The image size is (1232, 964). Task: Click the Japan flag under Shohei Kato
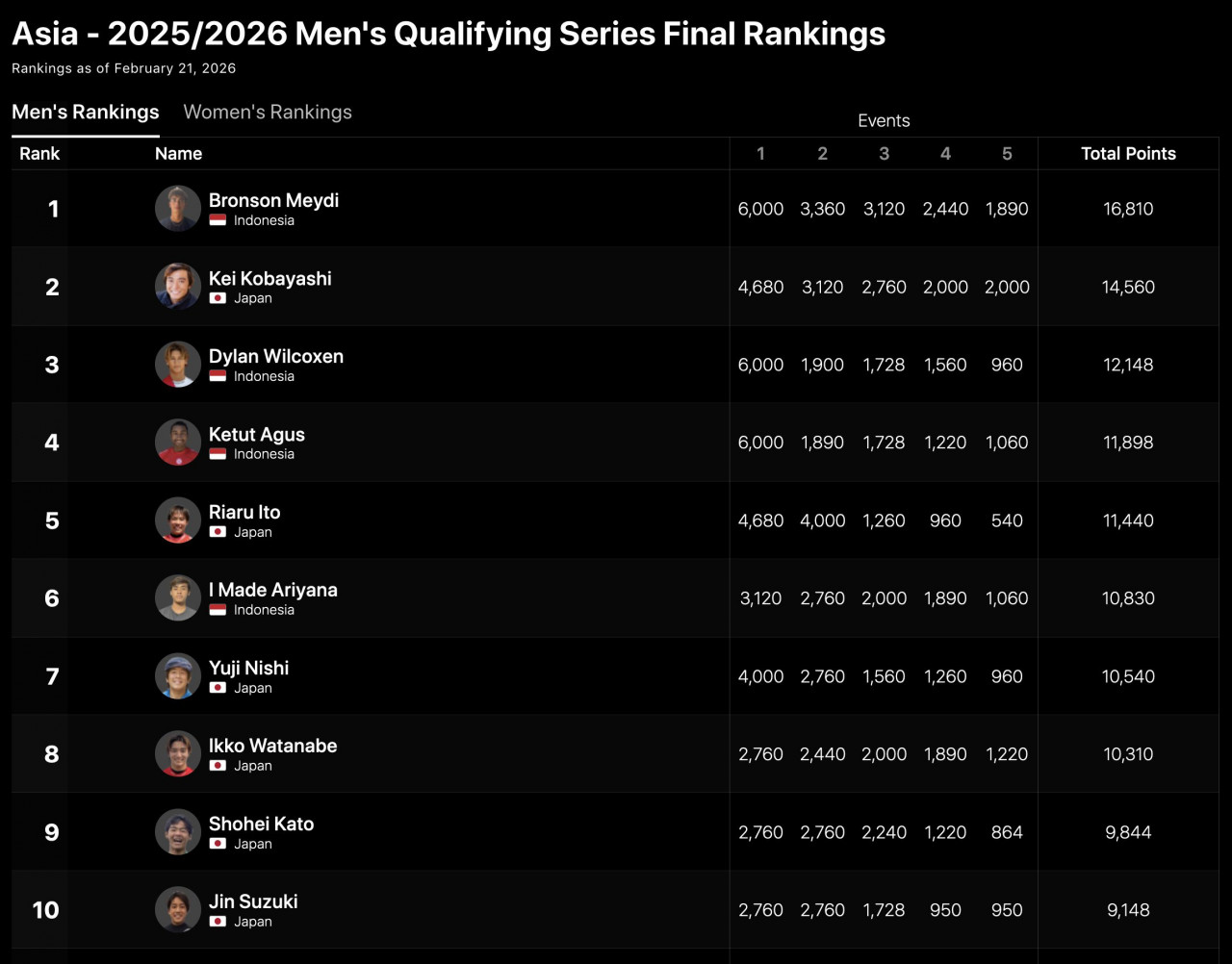tap(218, 844)
